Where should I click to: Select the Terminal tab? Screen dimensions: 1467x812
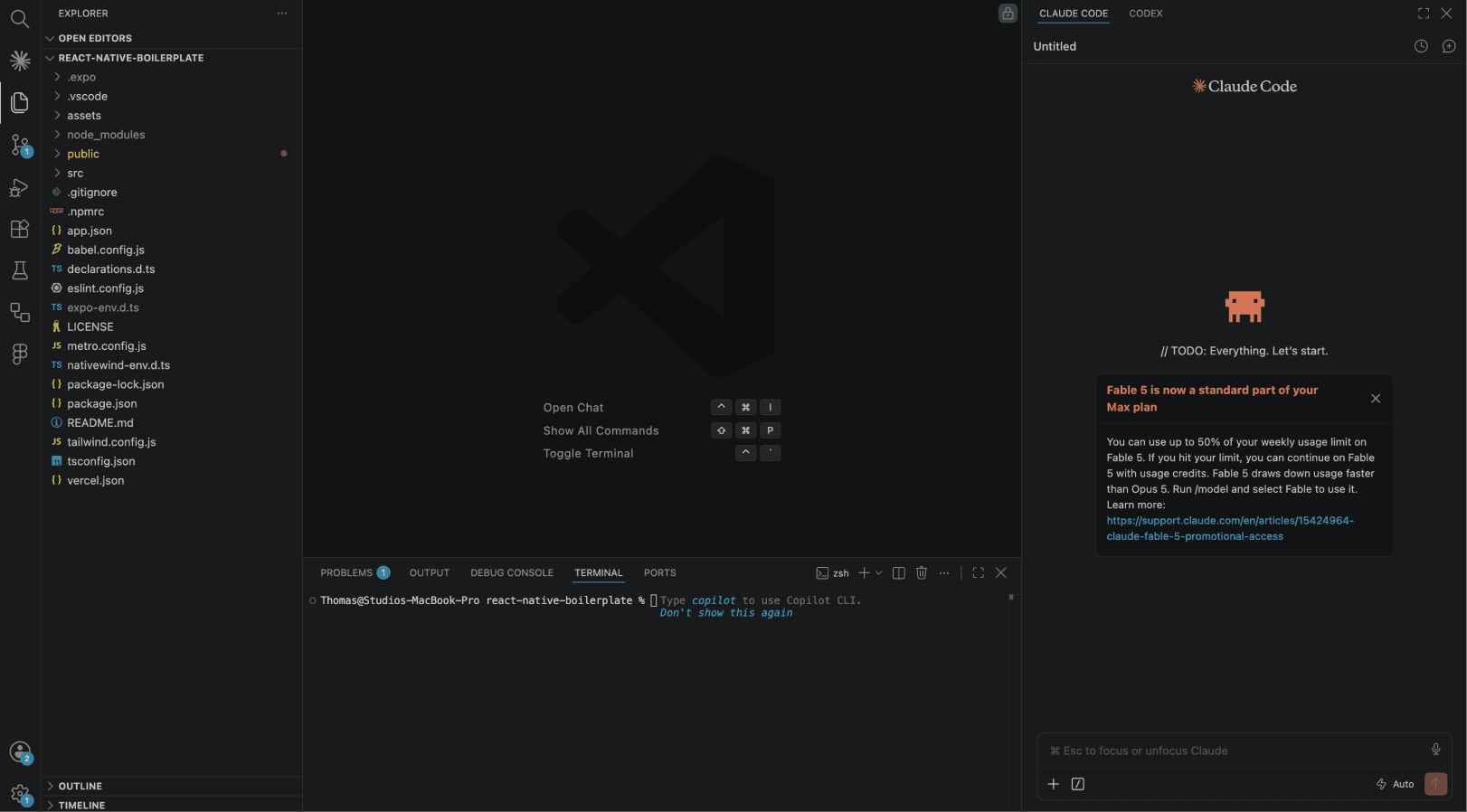[599, 573]
